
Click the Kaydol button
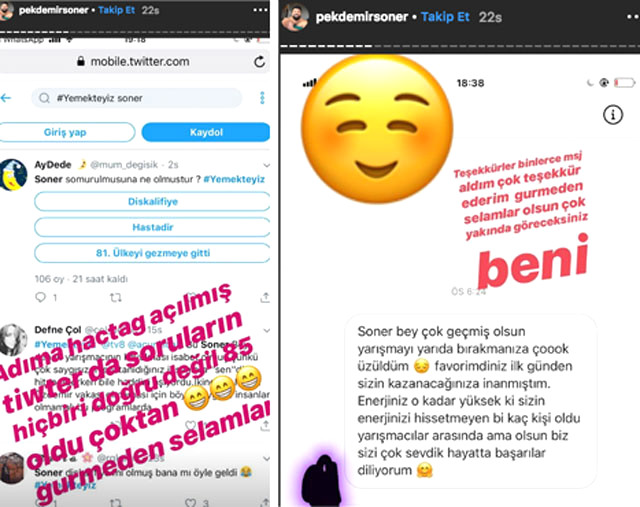click(206, 132)
